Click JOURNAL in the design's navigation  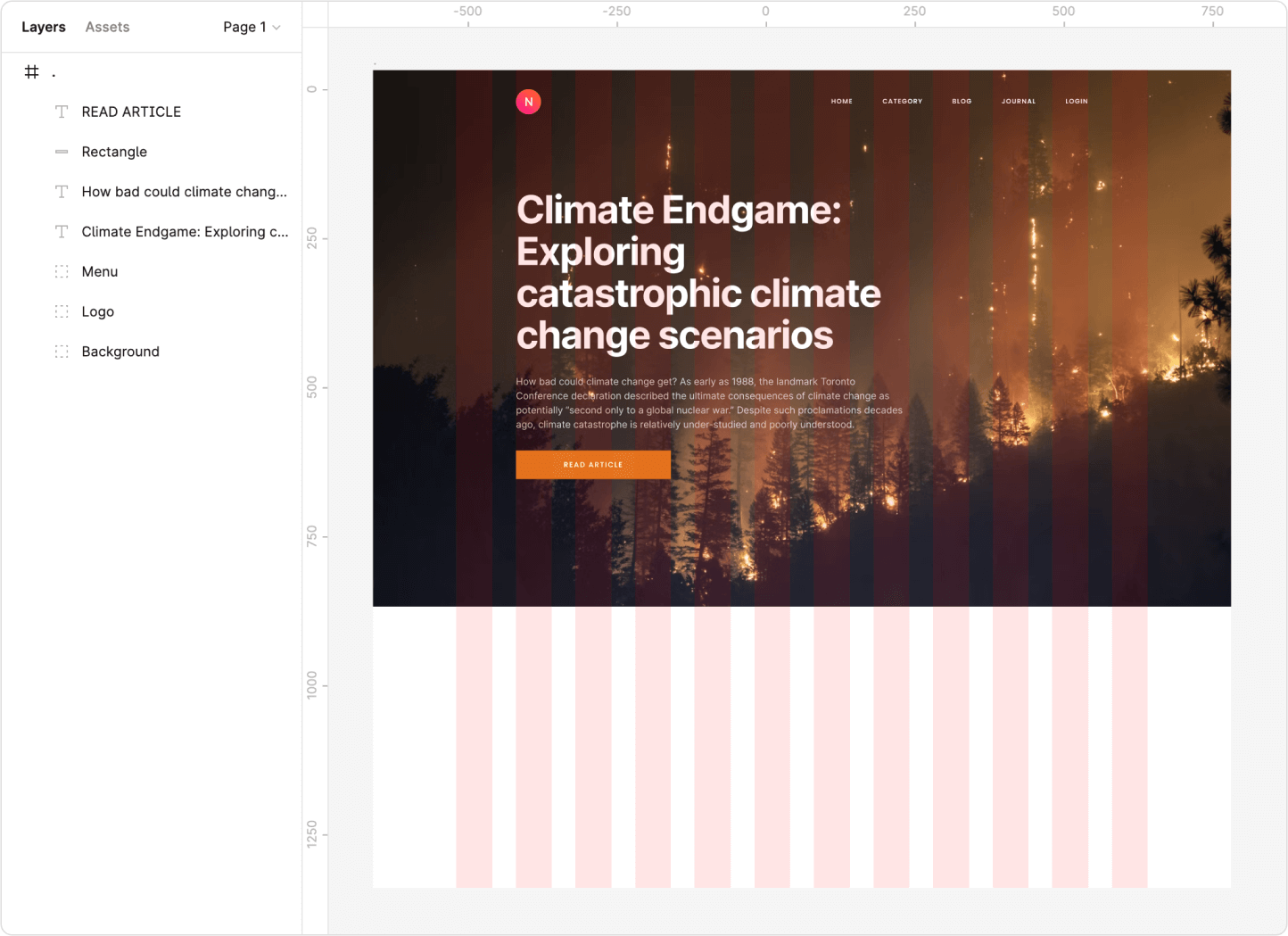click(x=1019, y=102)
